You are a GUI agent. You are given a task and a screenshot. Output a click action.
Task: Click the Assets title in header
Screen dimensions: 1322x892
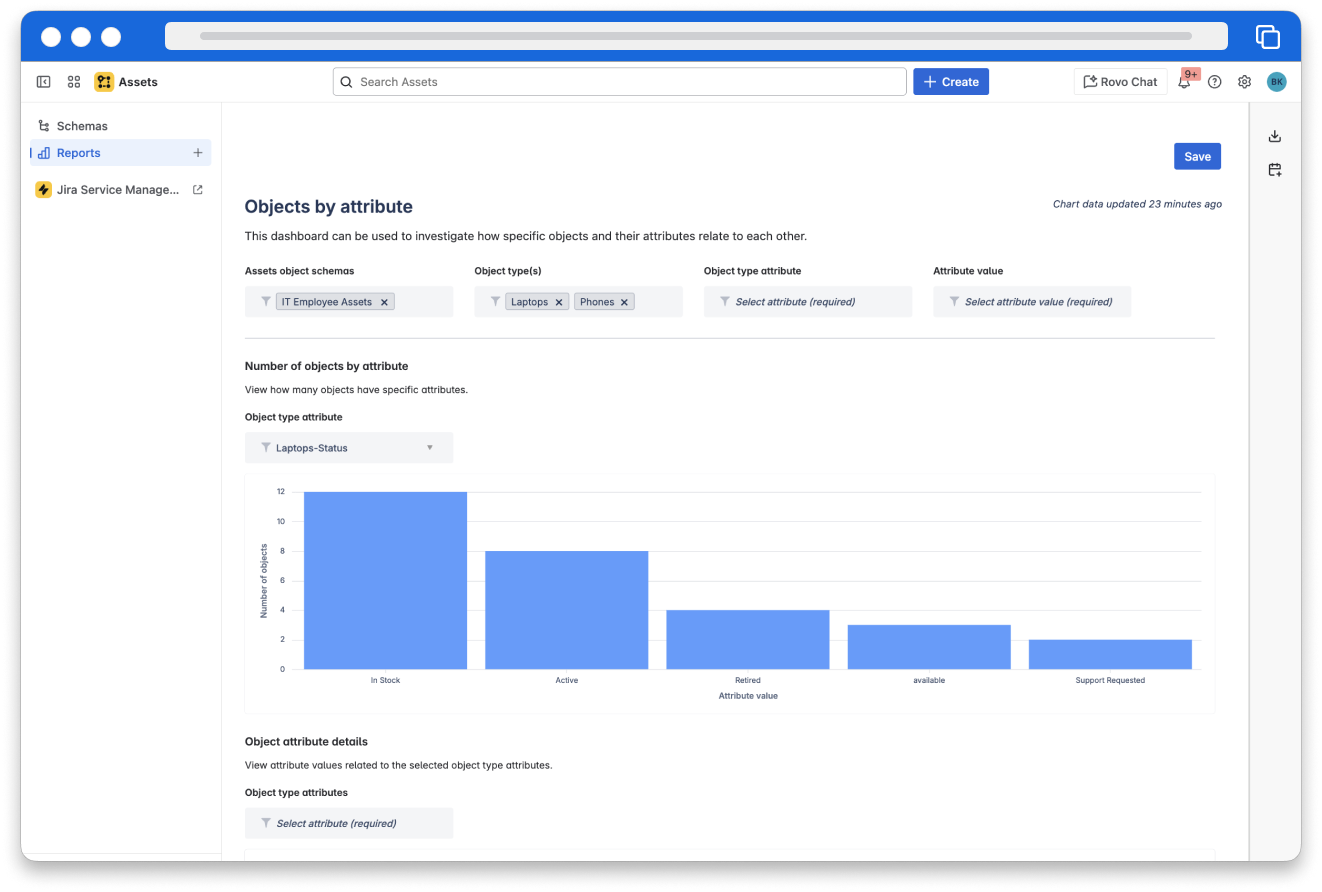click(x=138, y=82)
